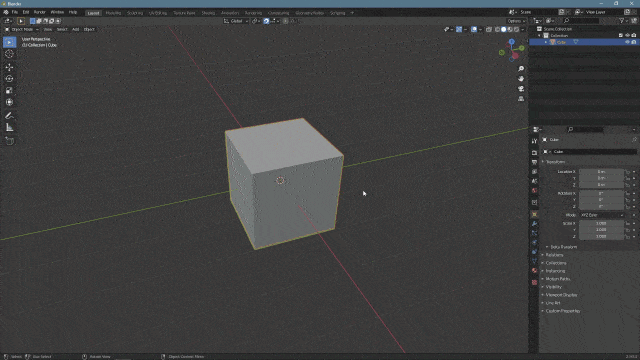Expand the Relations panel
640x360 pixels.
[553, 255]
